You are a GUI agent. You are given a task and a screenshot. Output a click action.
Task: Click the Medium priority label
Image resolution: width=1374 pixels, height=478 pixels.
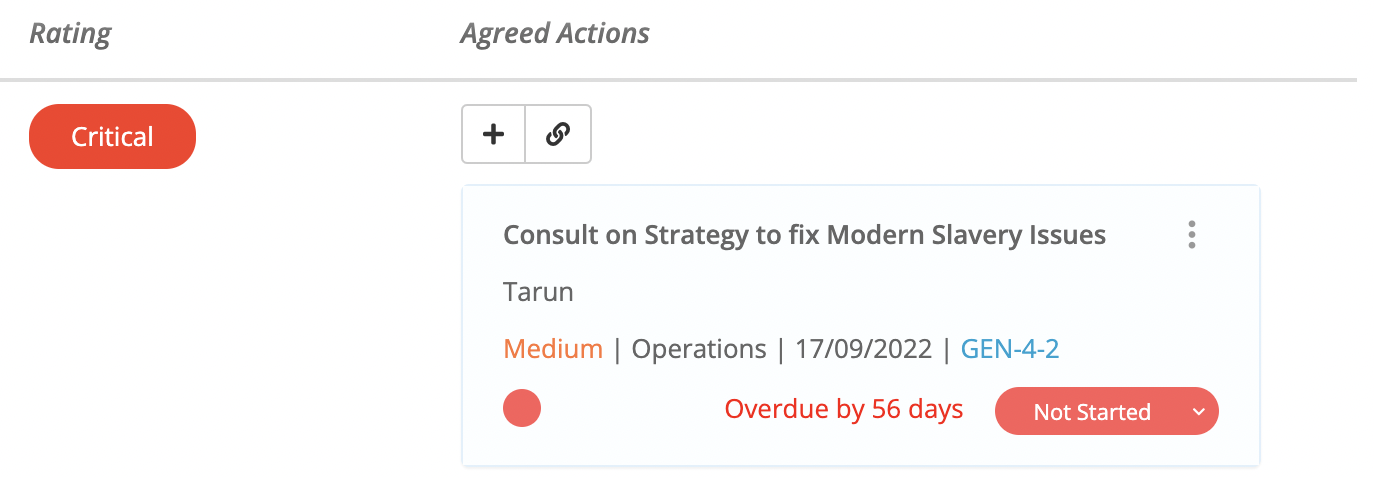(x=553, y=349)
